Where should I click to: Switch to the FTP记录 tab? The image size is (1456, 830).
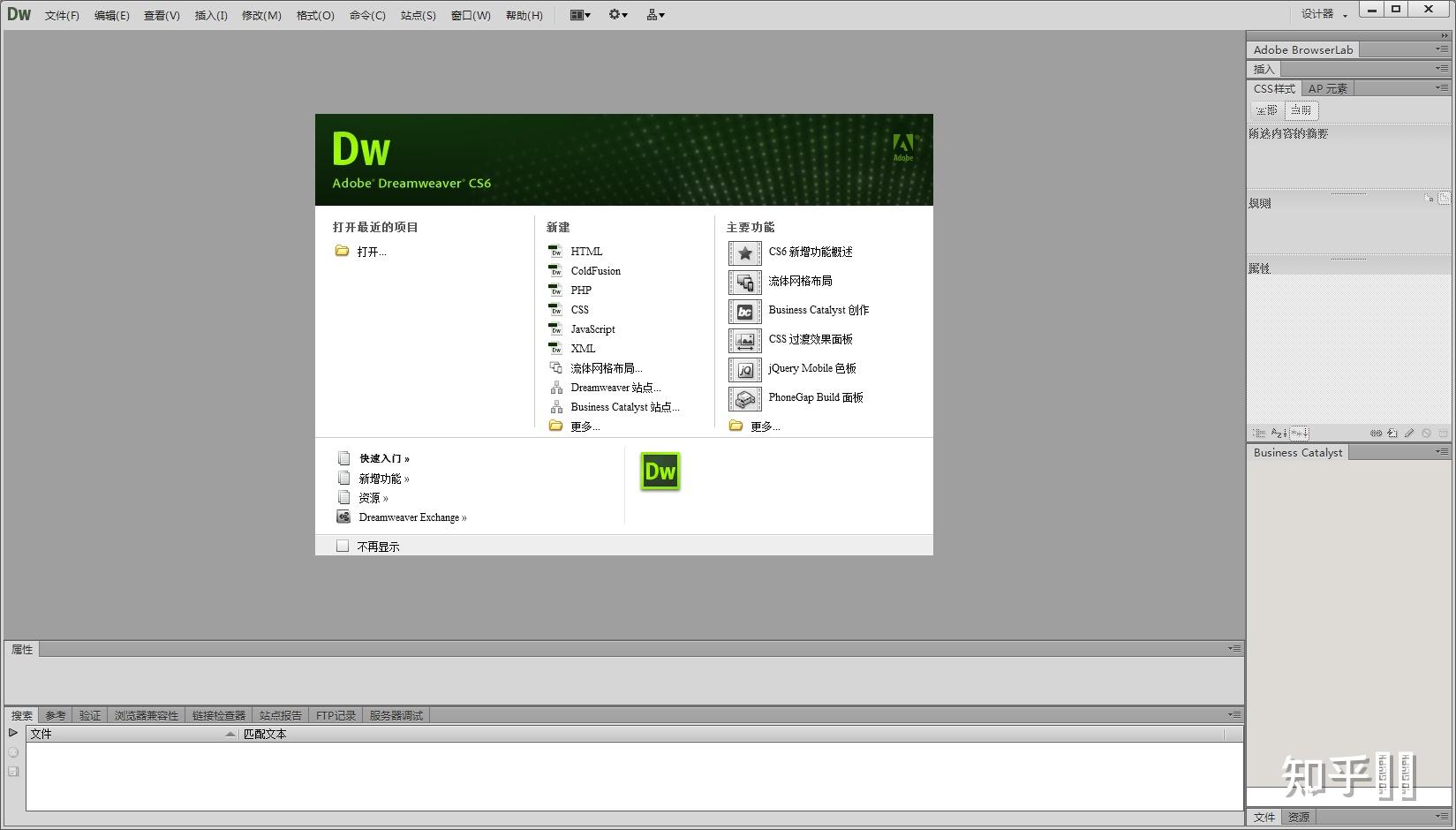click(x=336, y=715)
